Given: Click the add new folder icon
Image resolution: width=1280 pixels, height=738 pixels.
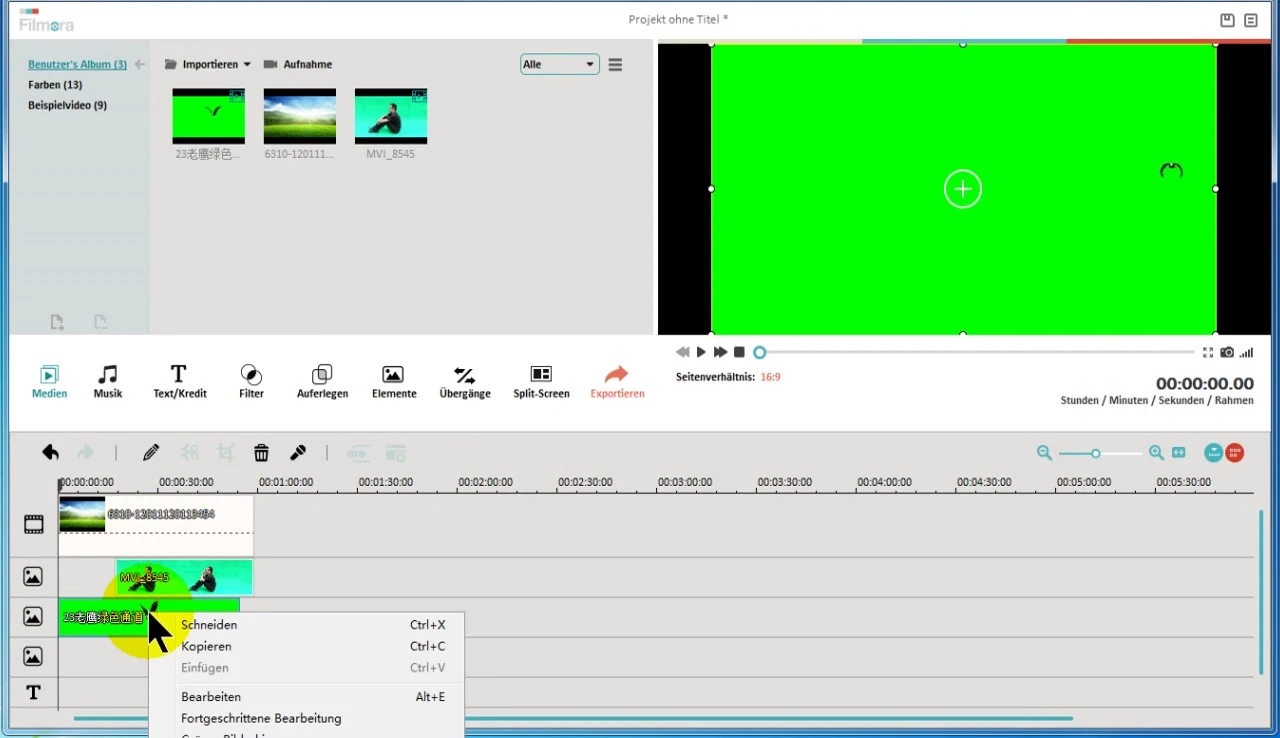Looking at the screenshot, I should coord(57,322).
